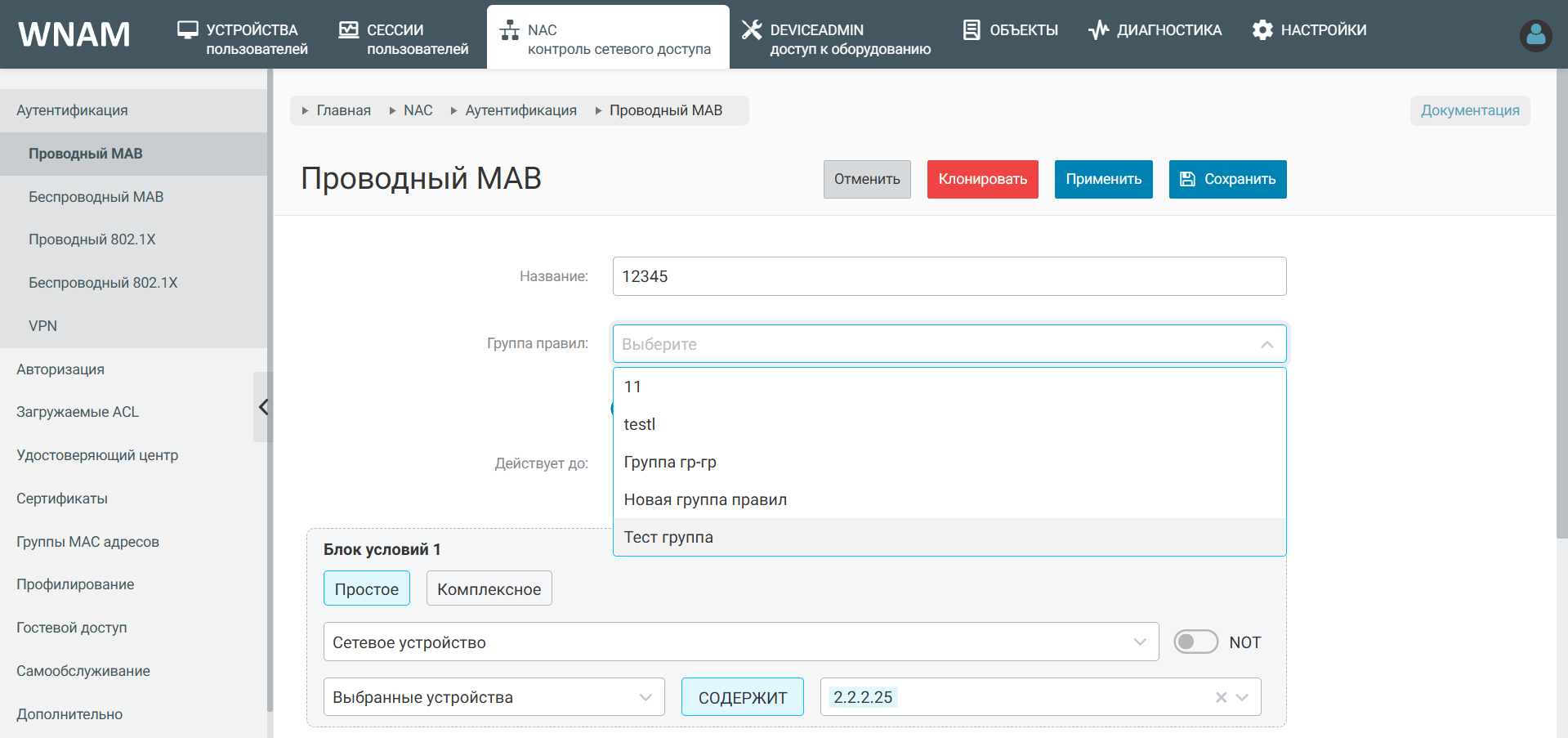Viewport: 1568px width, 738px height.
Task: Collapse the Группа правил dropdown
Action: click(1266, 344)
